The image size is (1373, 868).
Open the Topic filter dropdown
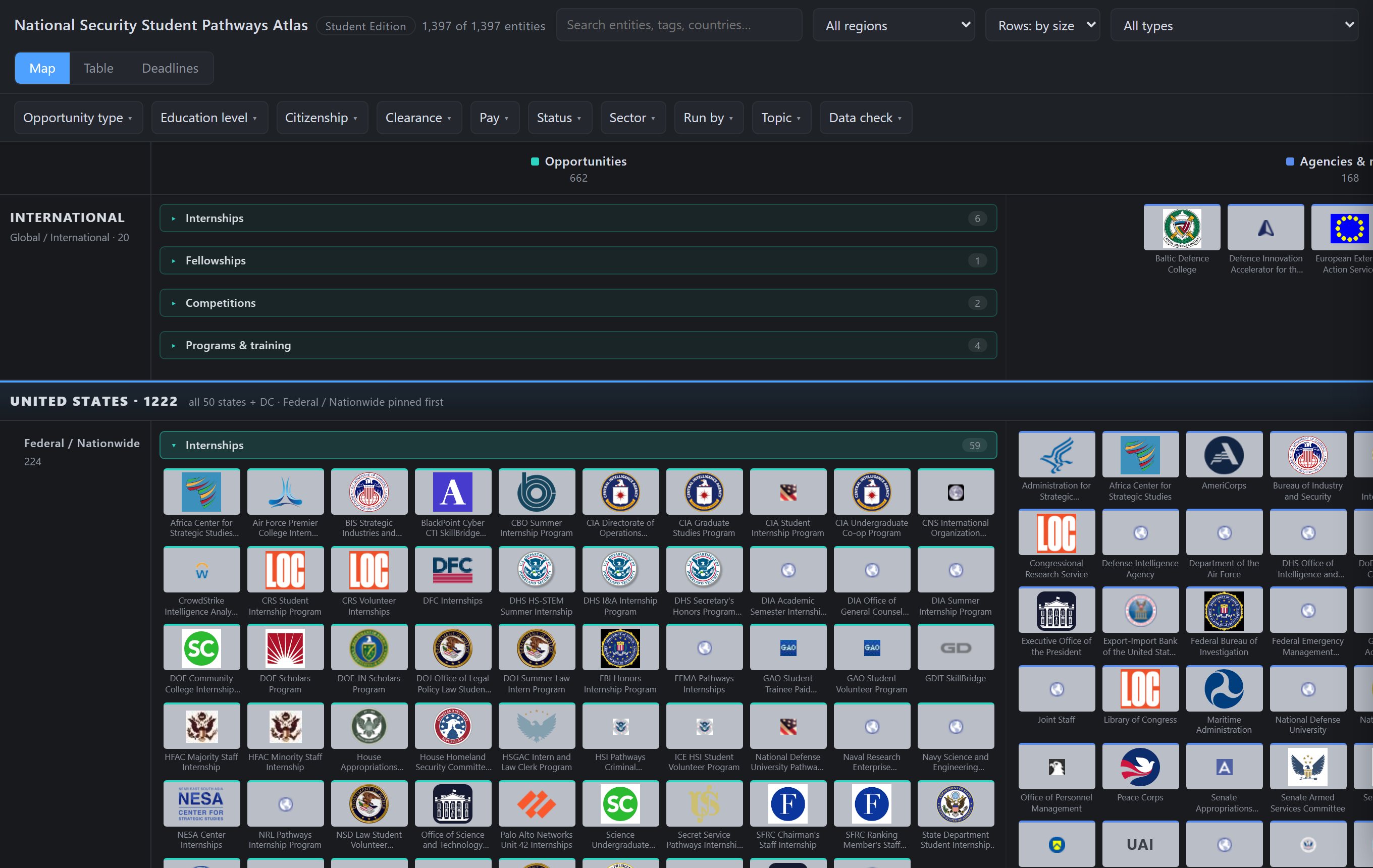click(781, 118)
